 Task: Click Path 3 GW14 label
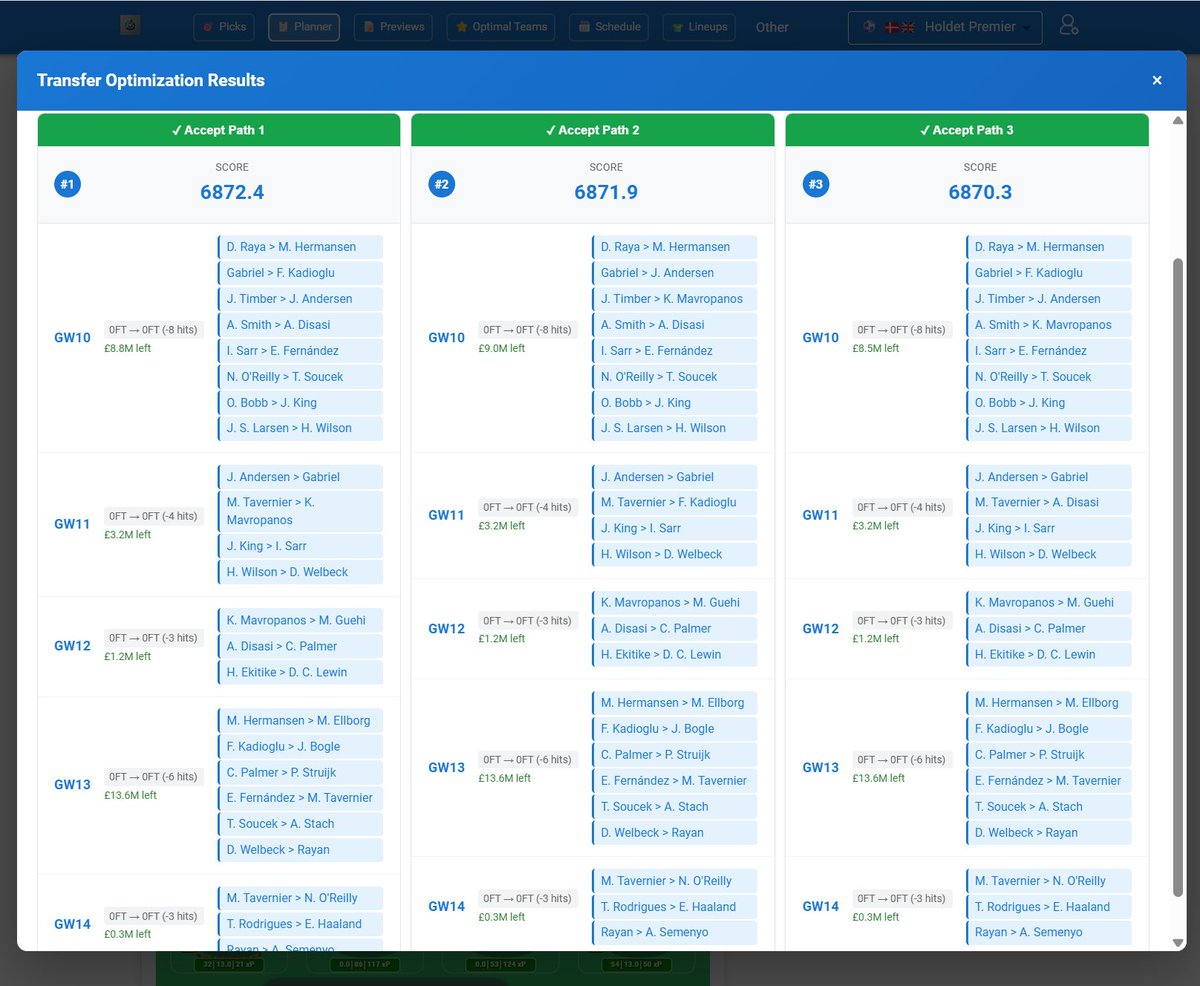821,907
